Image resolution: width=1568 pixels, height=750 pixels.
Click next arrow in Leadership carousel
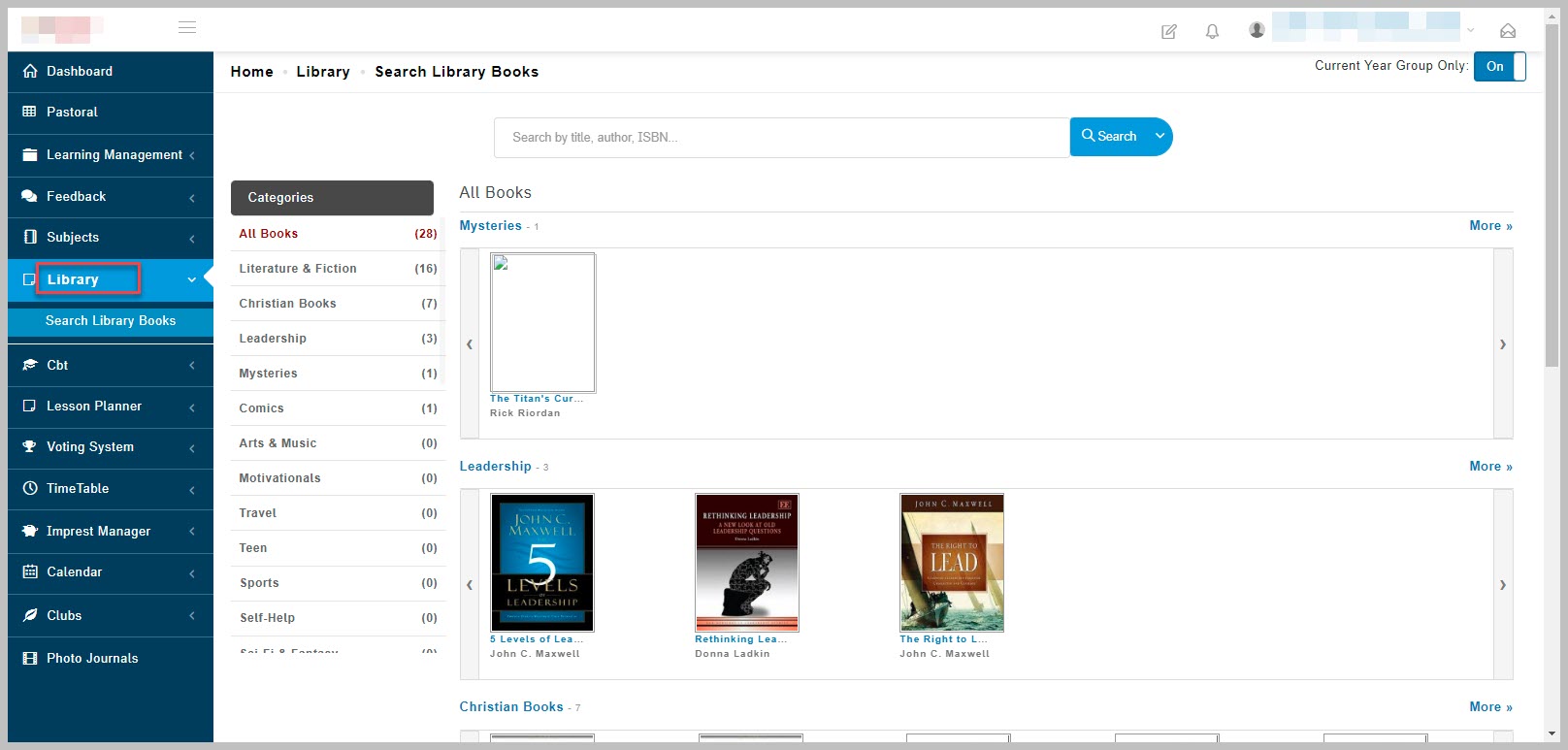(x=1503, y=585)
